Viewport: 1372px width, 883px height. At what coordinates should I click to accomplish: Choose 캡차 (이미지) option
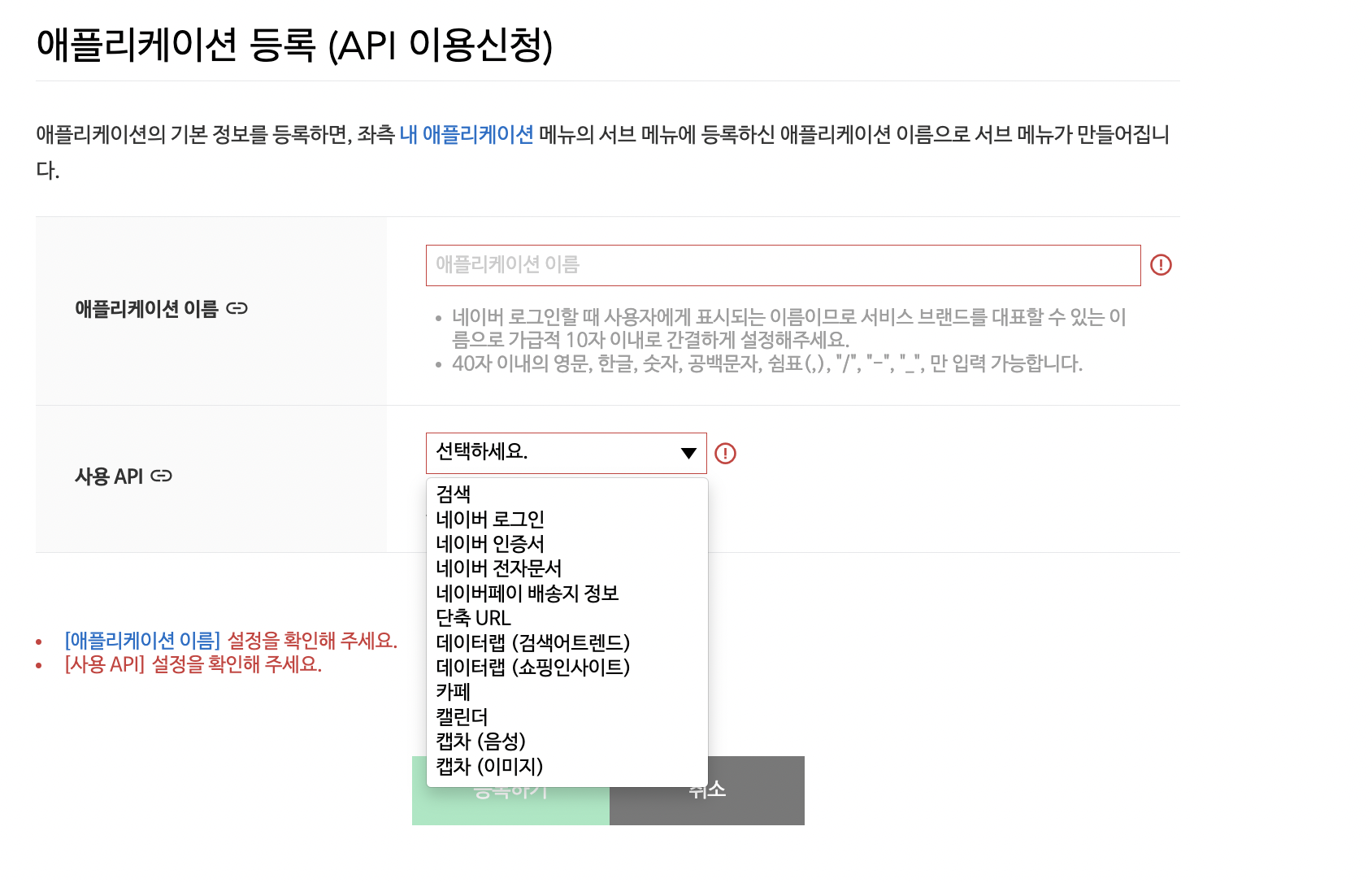(567, 766)
